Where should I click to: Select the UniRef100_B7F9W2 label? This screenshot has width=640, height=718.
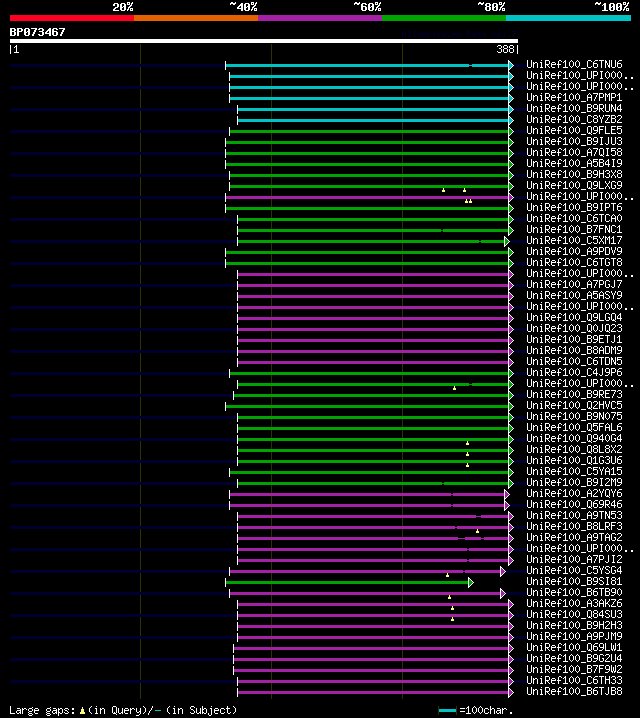tap(574, 669)
